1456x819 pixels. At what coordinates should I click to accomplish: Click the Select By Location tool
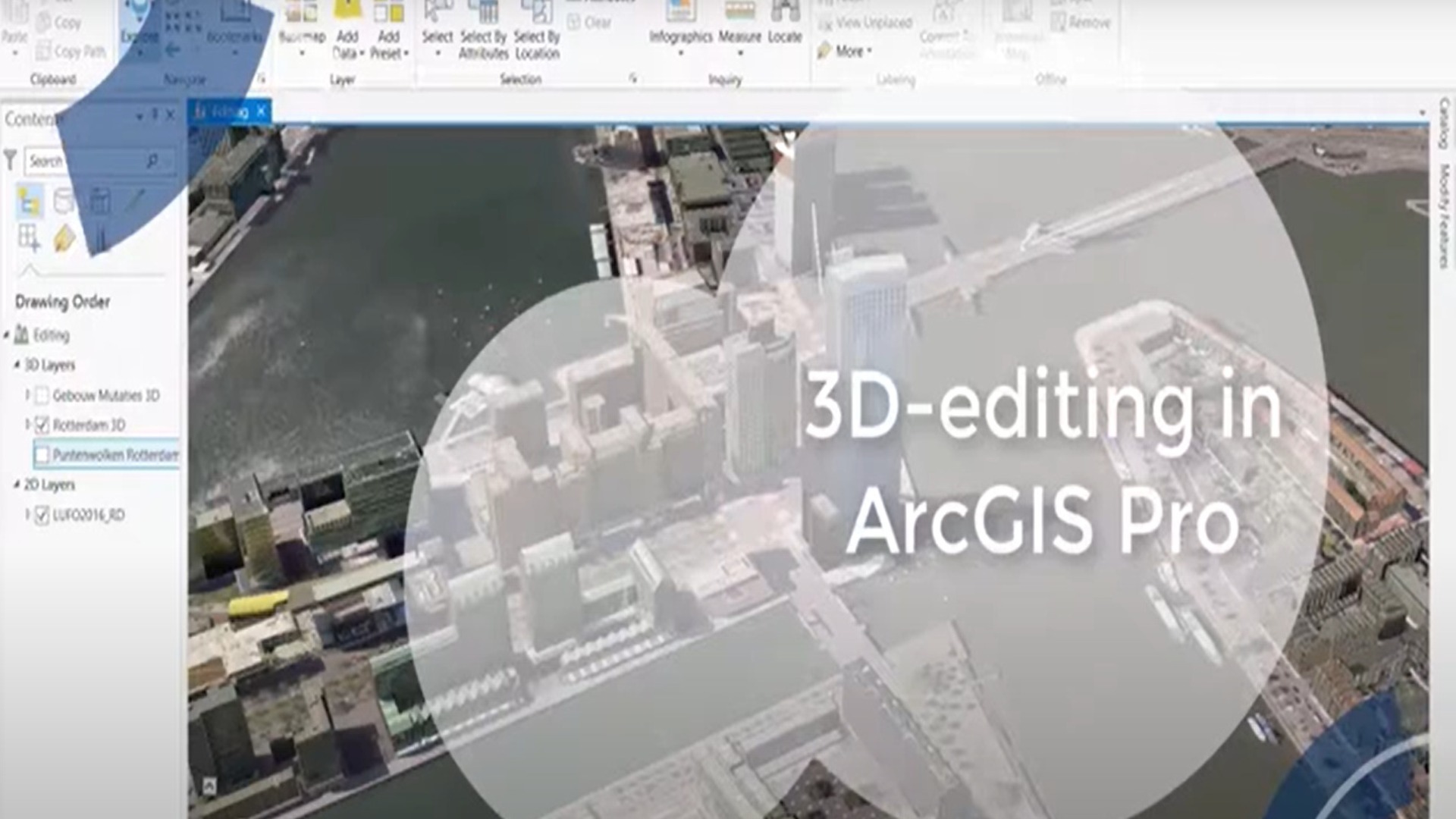(x=537, y=30)
